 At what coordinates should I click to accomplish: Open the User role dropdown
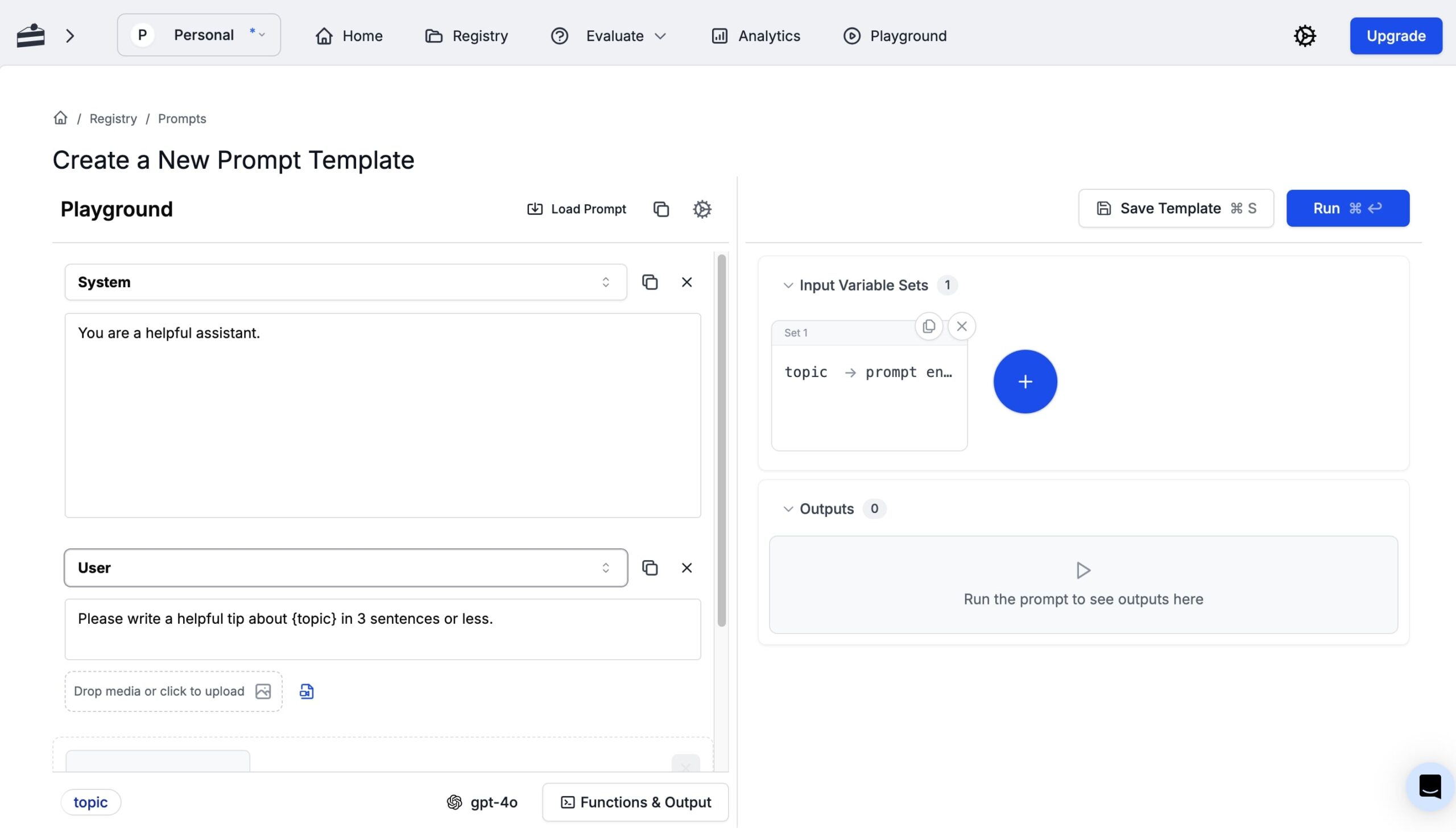pyautogui.click(x=345, y=568)
